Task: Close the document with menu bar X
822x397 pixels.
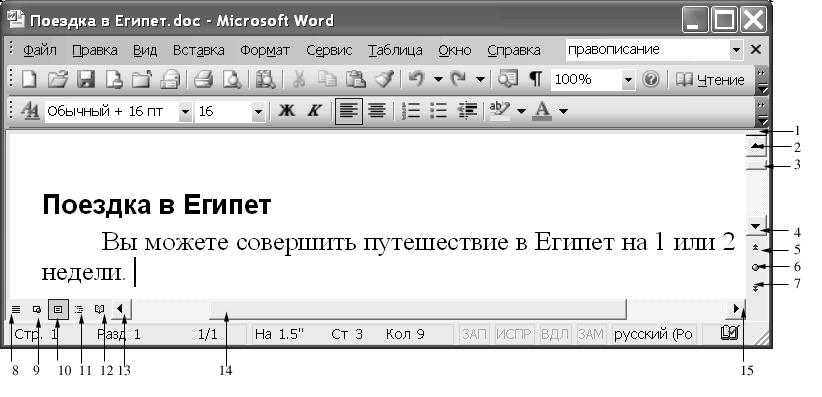Action: tap(755, 50)
